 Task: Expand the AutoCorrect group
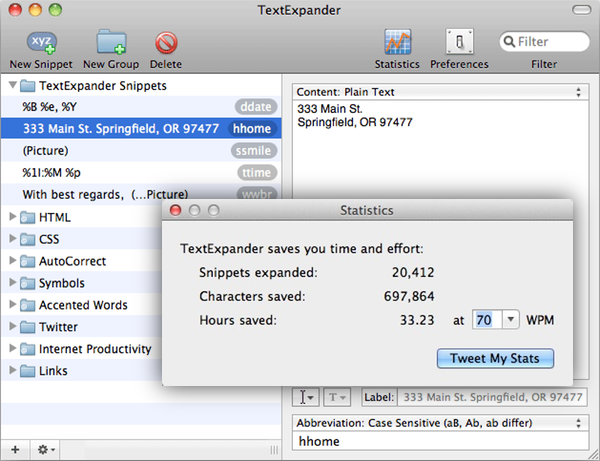(x=13, y=261)
